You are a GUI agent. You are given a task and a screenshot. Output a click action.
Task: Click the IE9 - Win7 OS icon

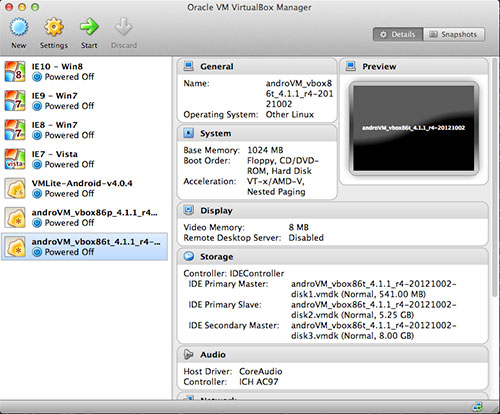[15, 101]
